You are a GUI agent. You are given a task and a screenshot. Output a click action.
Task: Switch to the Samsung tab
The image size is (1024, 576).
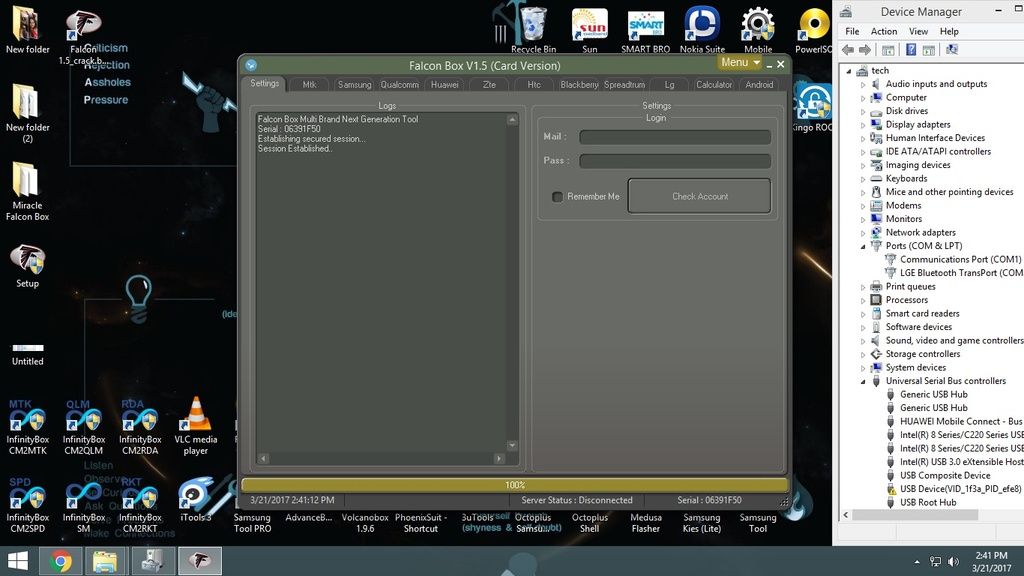point(354,85)
